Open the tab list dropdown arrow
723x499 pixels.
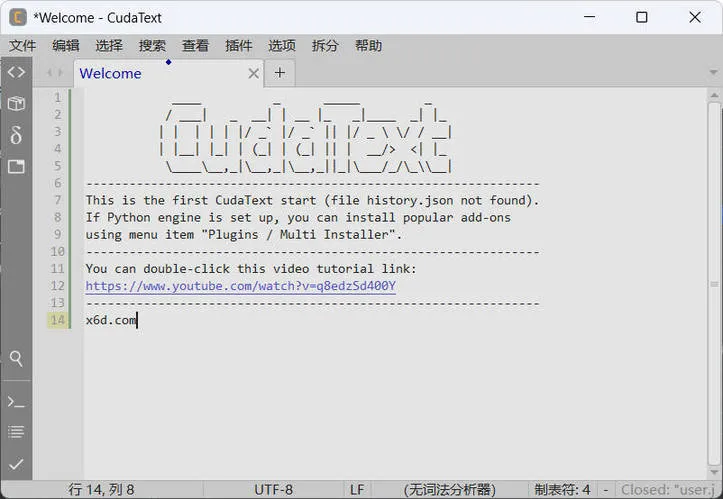pos(713,73)
